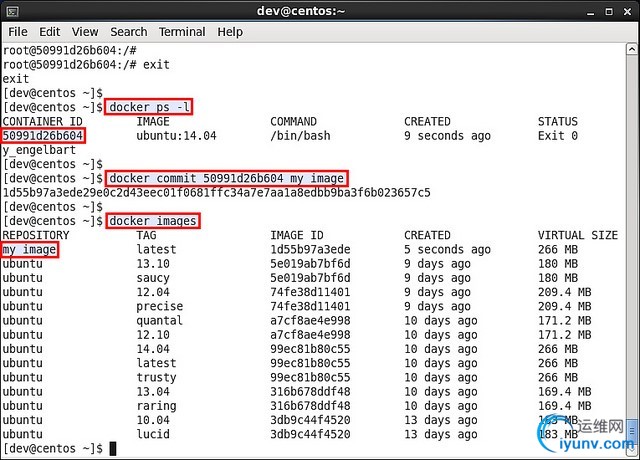The image size is (640, 460).
Task: Open the Edit menu
Action: 50,32
